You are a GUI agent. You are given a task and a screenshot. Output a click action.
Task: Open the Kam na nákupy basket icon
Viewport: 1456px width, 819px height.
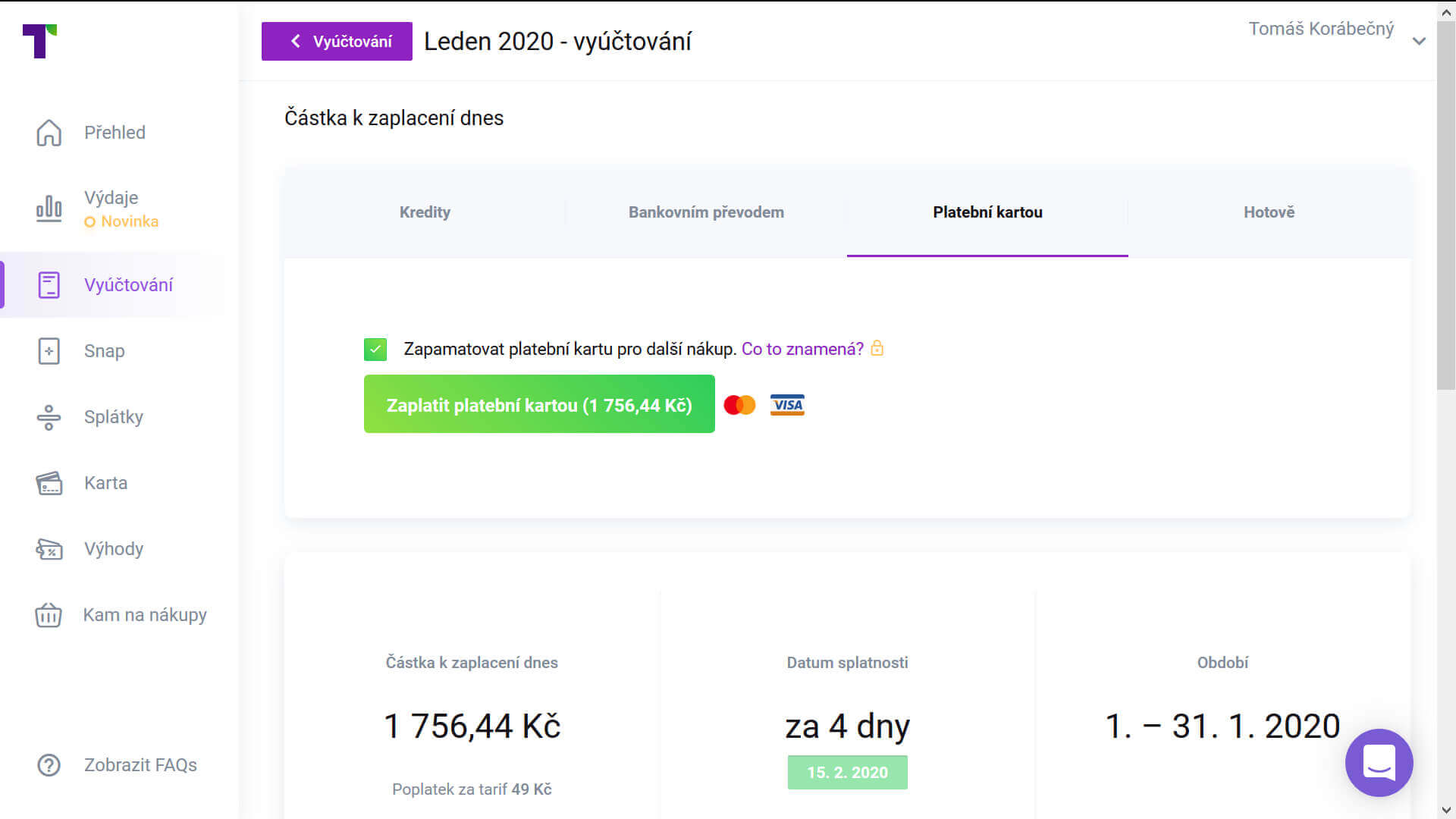[49, 614]
